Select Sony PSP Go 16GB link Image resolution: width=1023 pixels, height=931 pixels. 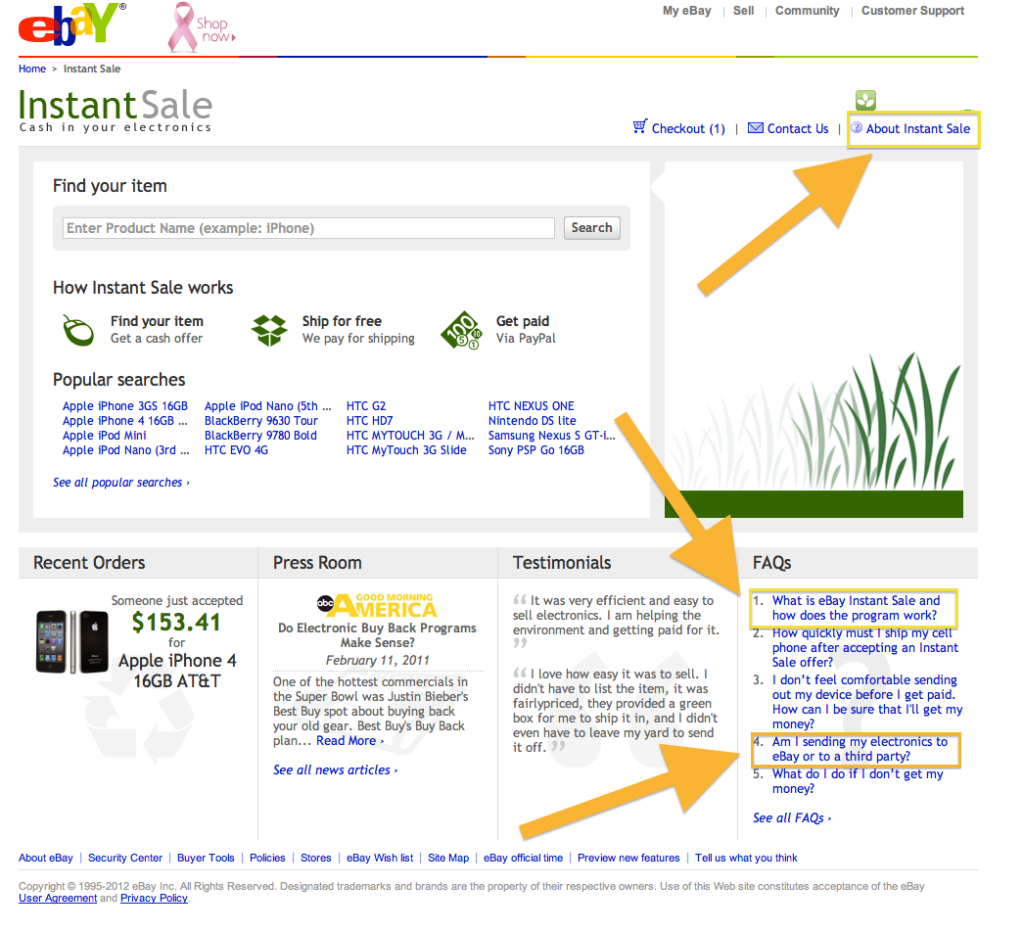click(x=536, y=450)
